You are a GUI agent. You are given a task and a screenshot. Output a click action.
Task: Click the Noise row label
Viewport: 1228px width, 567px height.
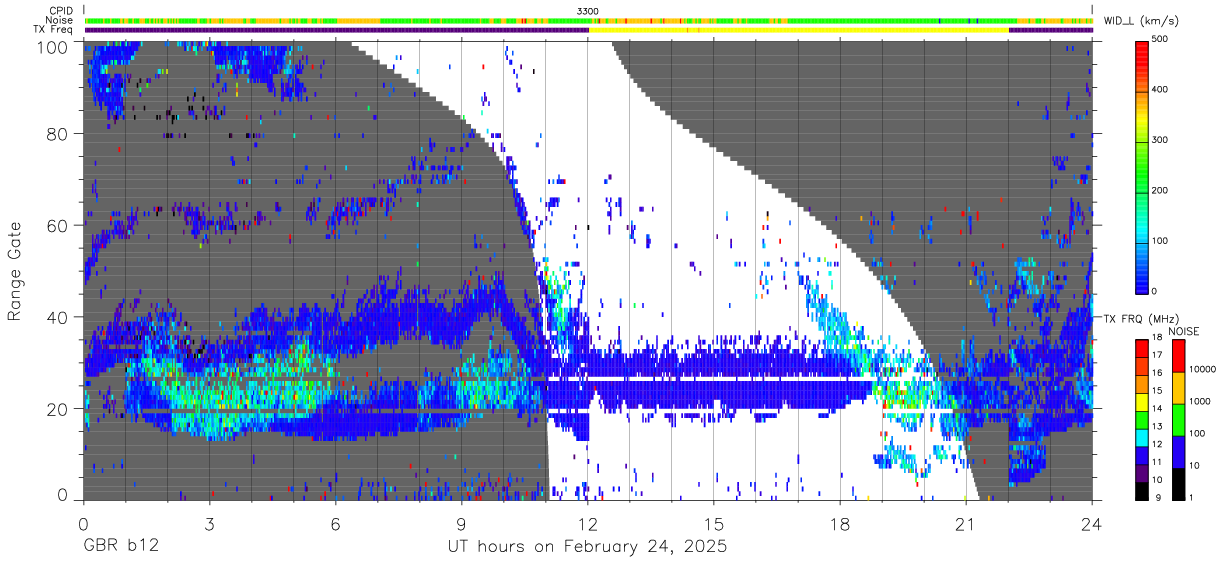pos(60,20)
